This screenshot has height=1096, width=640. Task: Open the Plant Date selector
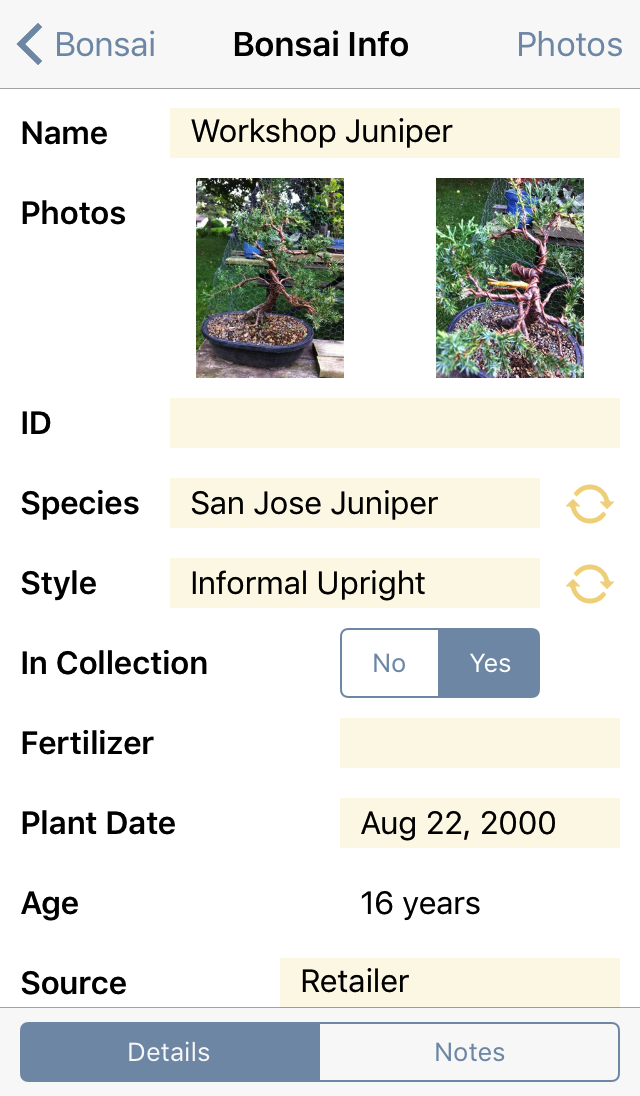click(479, 823)
